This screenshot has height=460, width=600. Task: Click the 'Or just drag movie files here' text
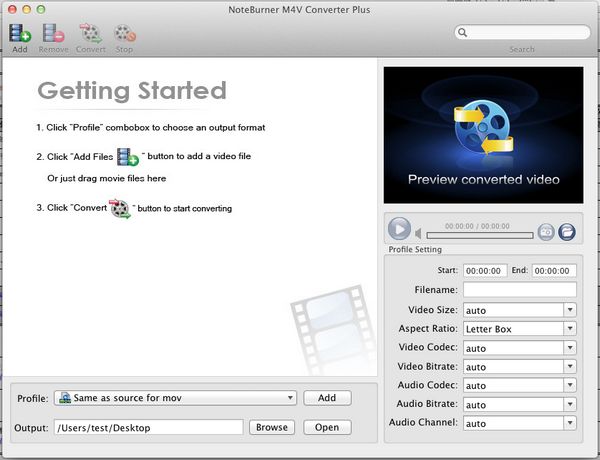[107, 178]
